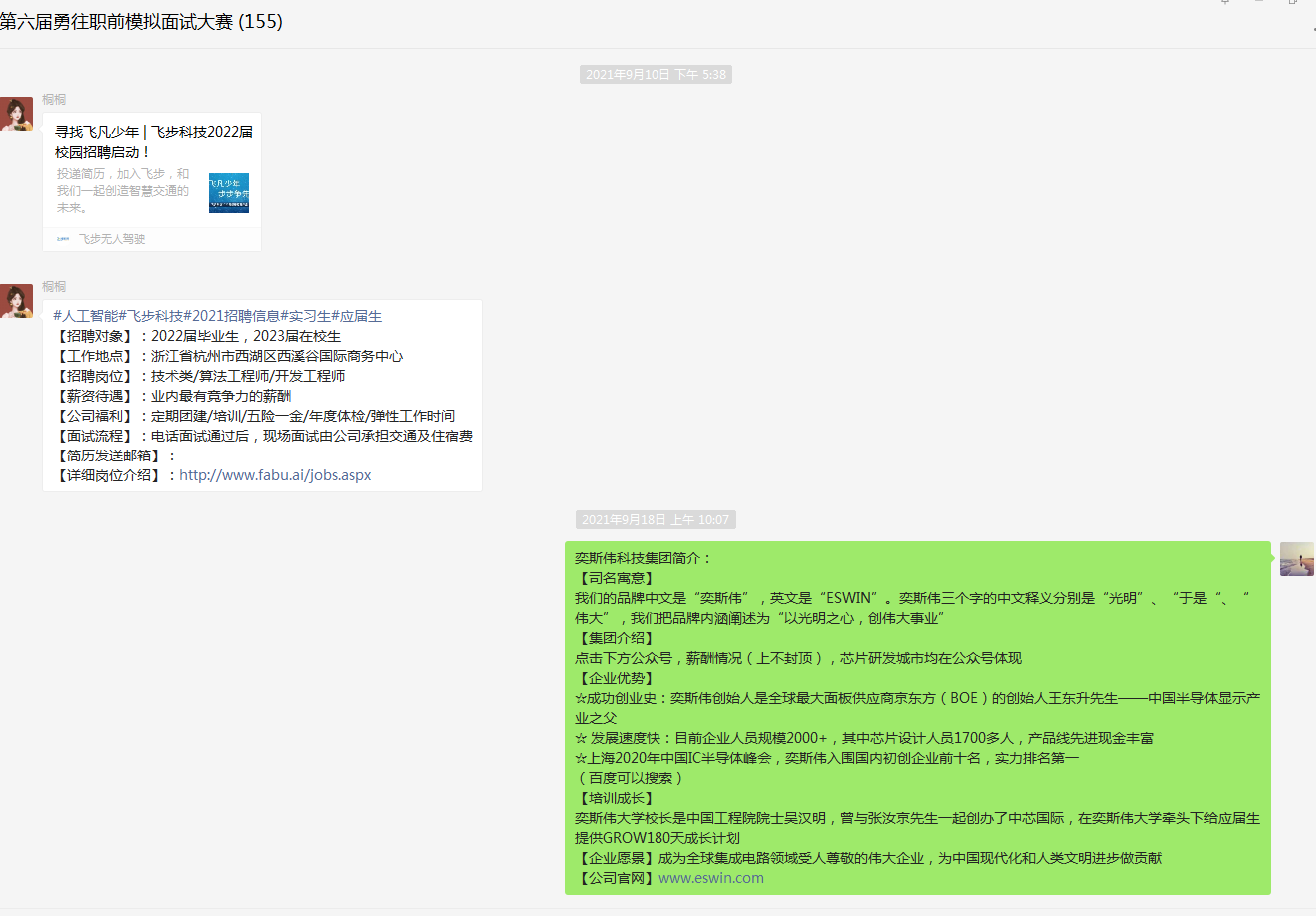Viewport: 1316px width, 916px height.
Task: Click the line '奕斯伟大学校长是中国工程院院士吴汉明'
Action: click(x=917, y=818)
